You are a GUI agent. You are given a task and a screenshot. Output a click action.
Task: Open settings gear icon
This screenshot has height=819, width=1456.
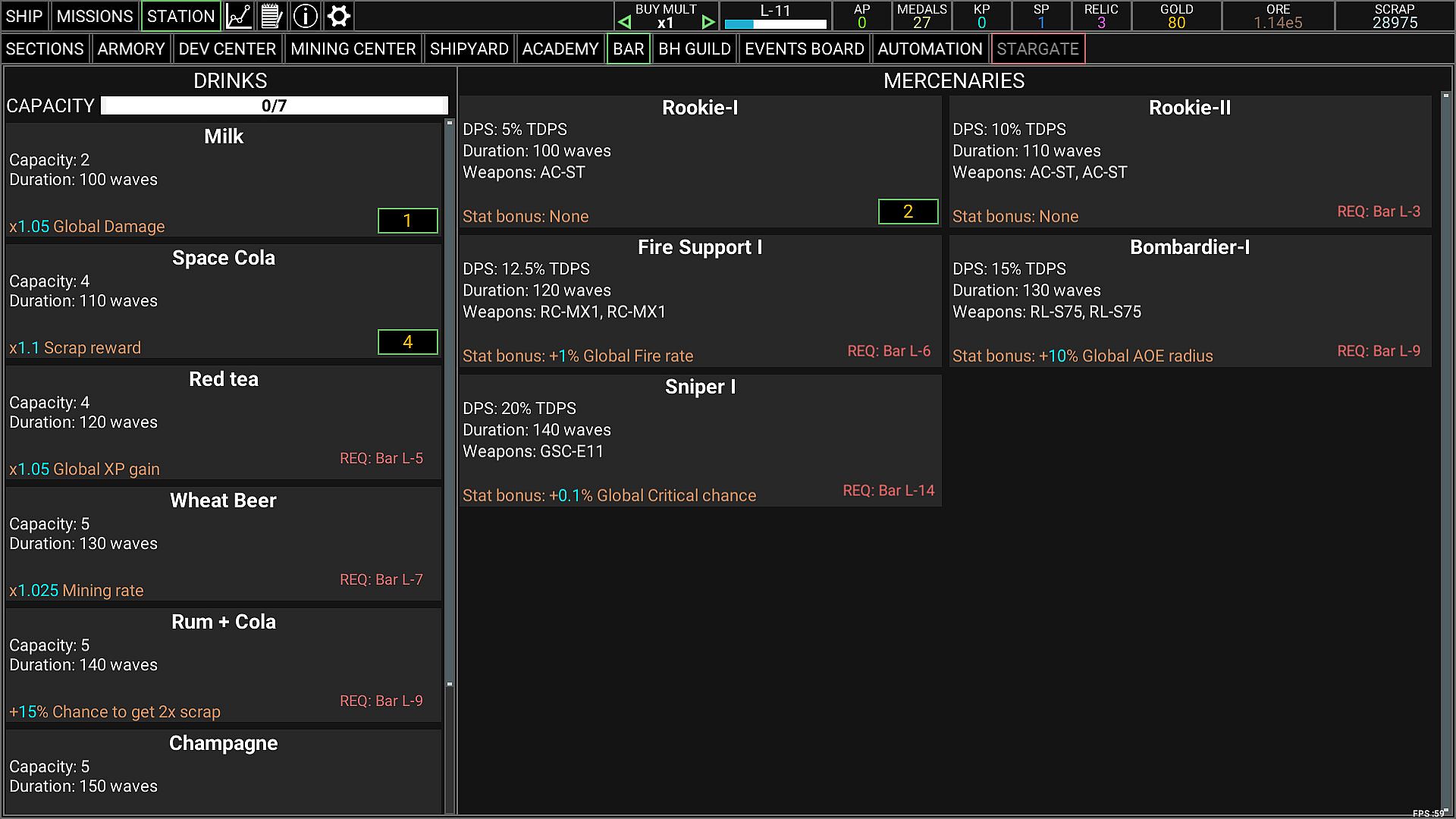339,16
